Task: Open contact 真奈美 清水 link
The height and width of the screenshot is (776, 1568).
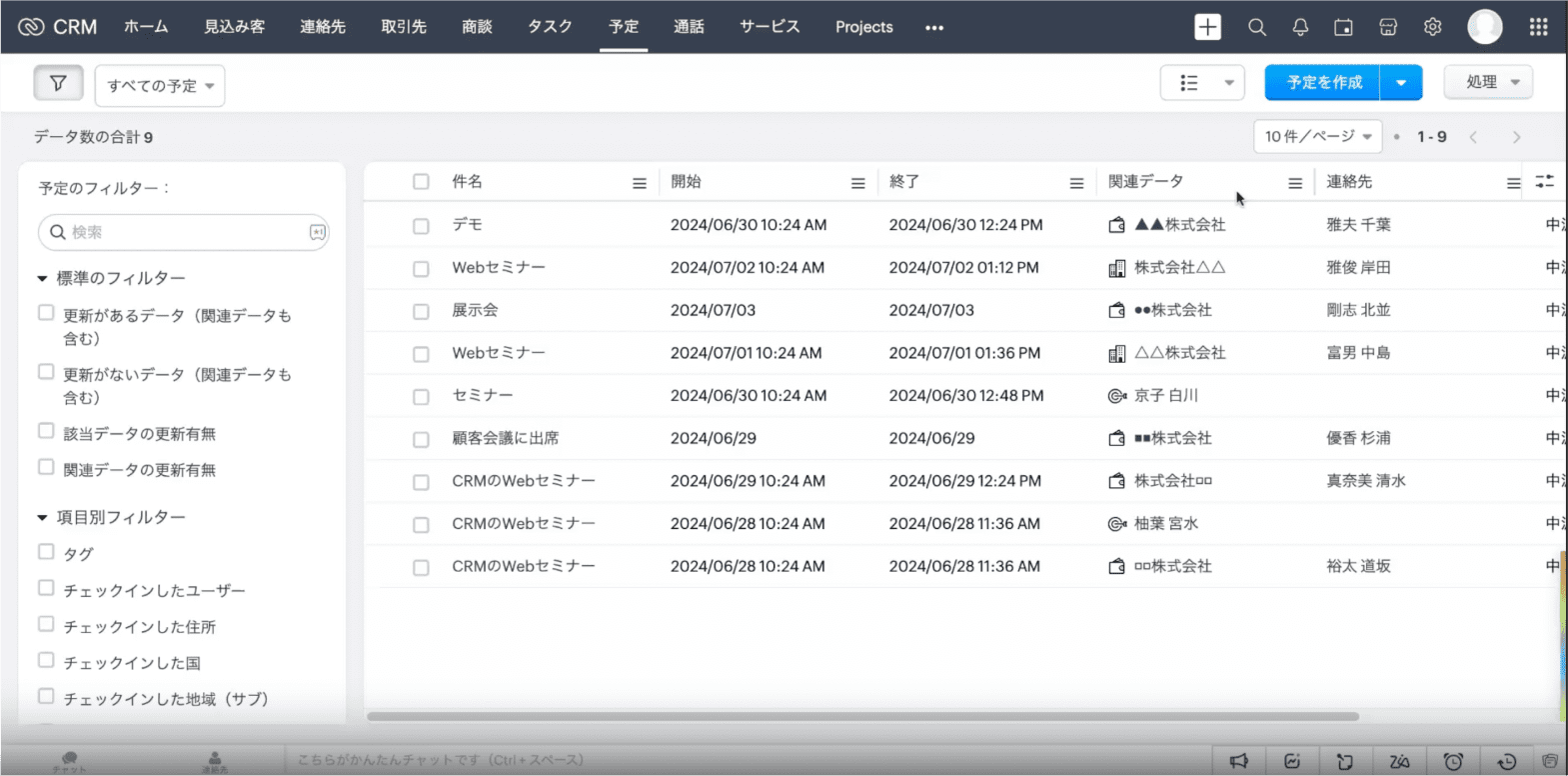Action: pos(1366,481)
